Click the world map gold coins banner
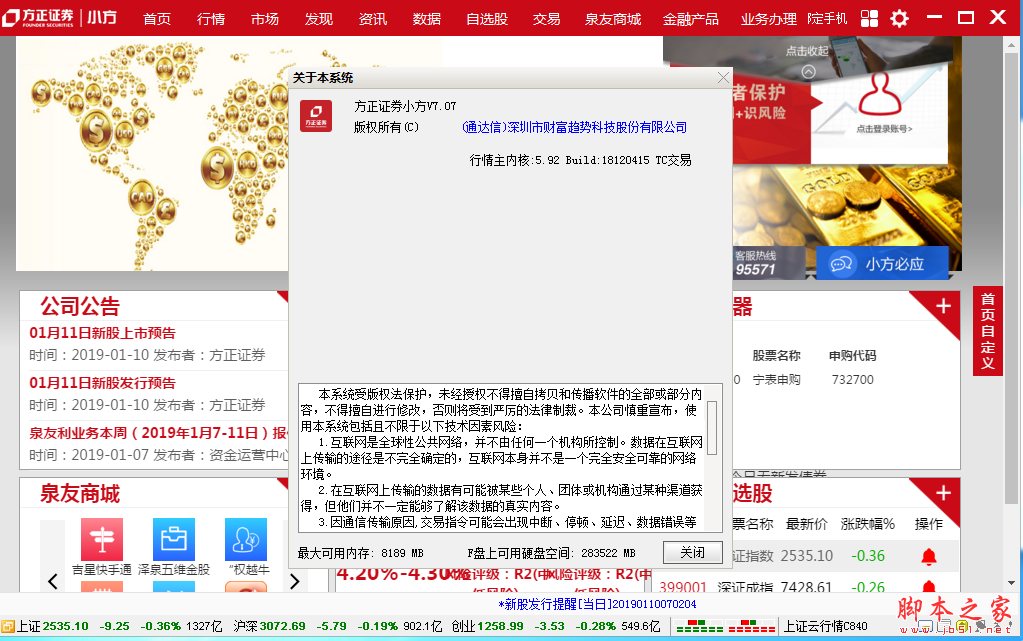The width and height of the screenshot is (1023, 641). (152, 154)
